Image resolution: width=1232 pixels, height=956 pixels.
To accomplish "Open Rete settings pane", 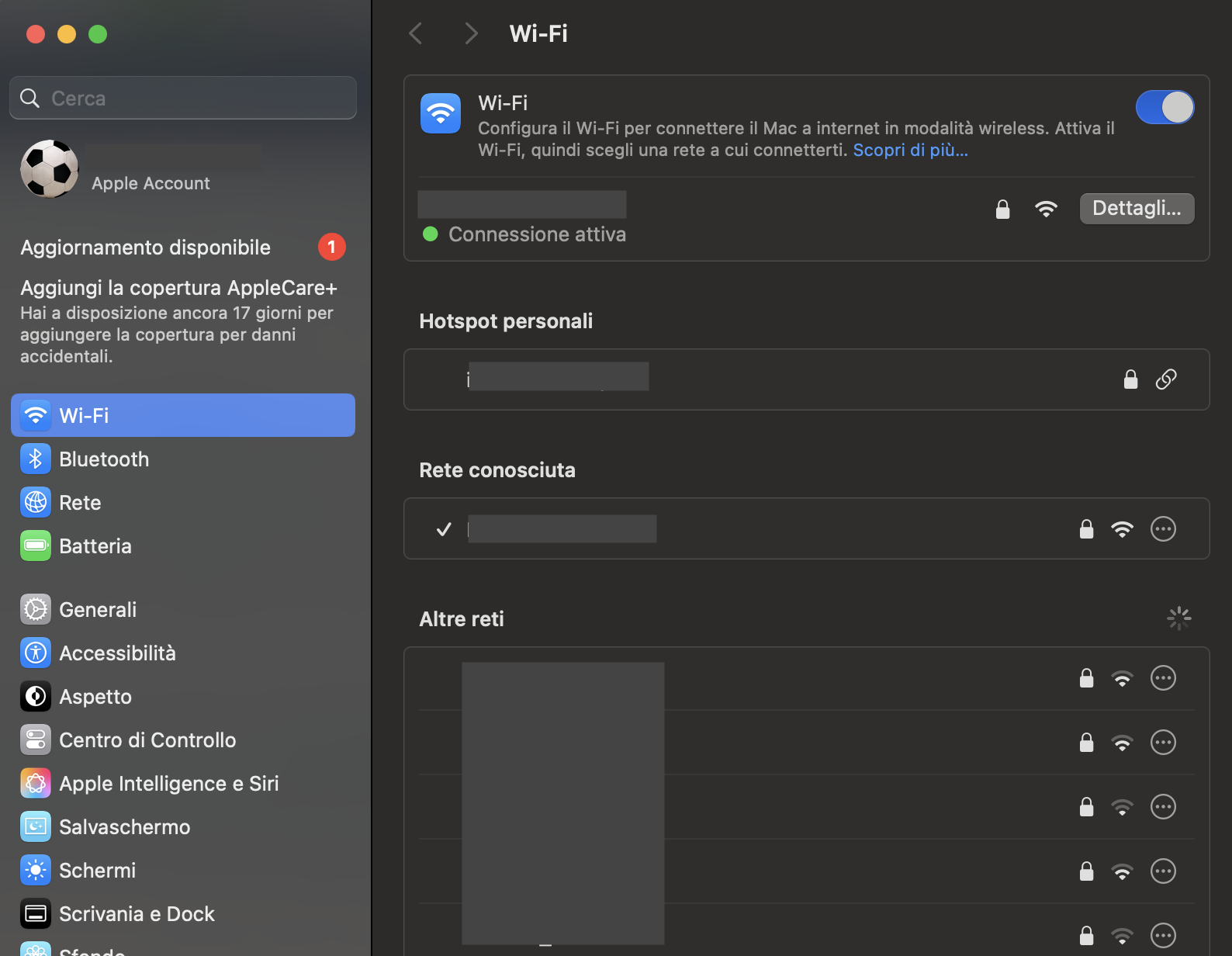I will (x=183, y=502).
